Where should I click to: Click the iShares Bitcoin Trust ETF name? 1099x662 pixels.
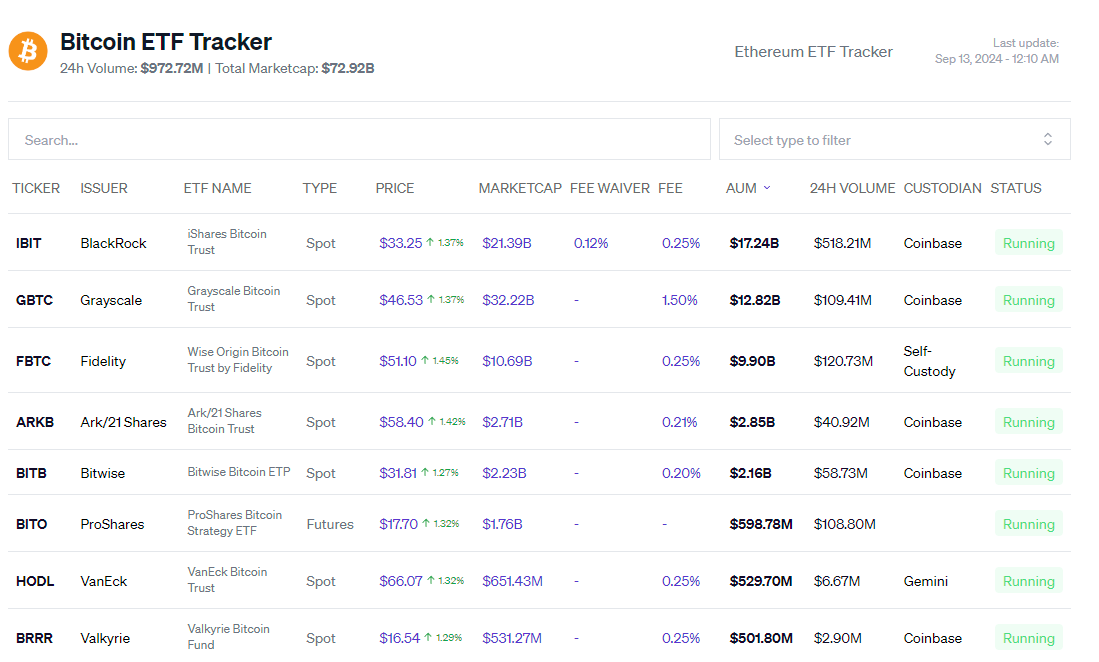pyautogui.click(x=227, y=242)
